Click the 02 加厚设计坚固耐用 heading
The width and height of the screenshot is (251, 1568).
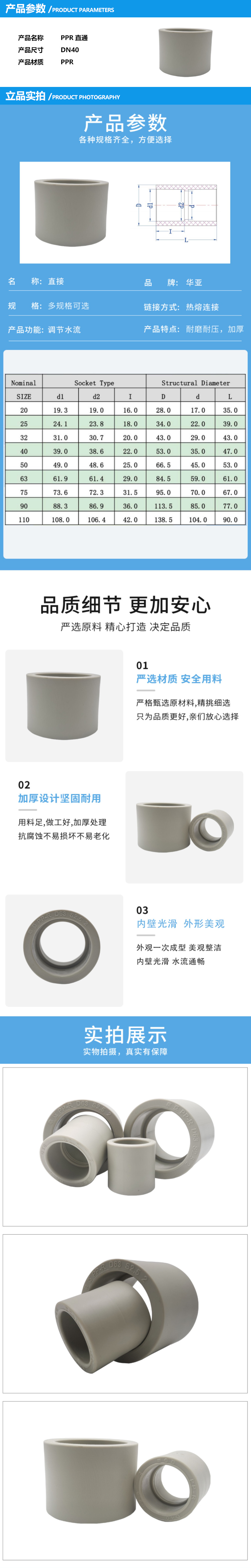point(59,791)
